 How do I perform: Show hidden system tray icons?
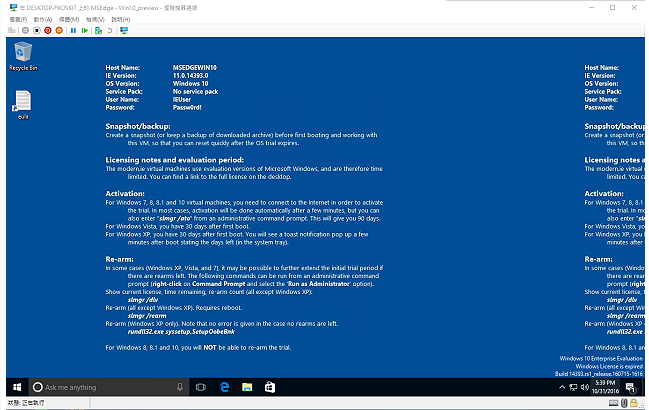(x=562, y=388)
